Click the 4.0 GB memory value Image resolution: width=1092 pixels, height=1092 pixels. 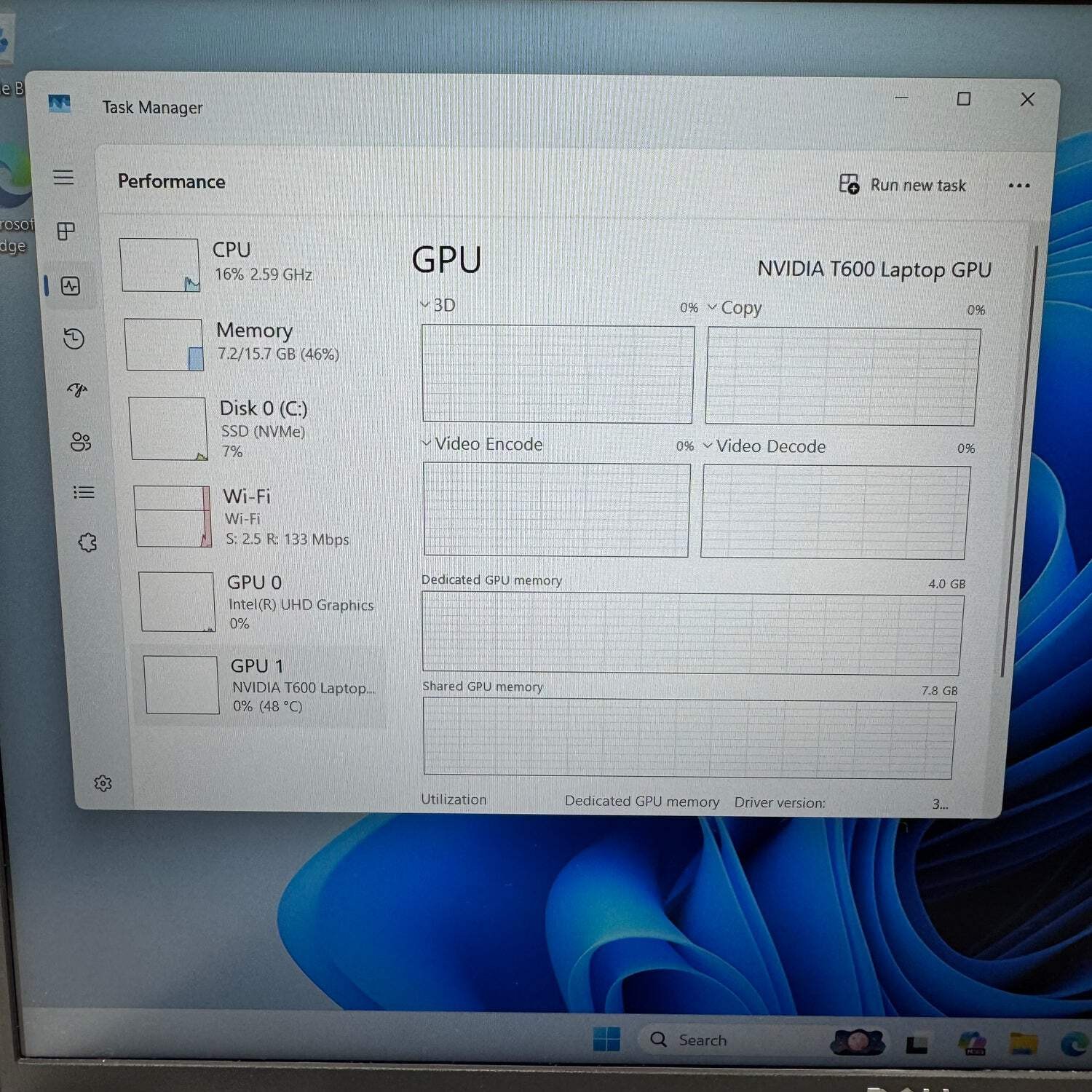[946, 584]
